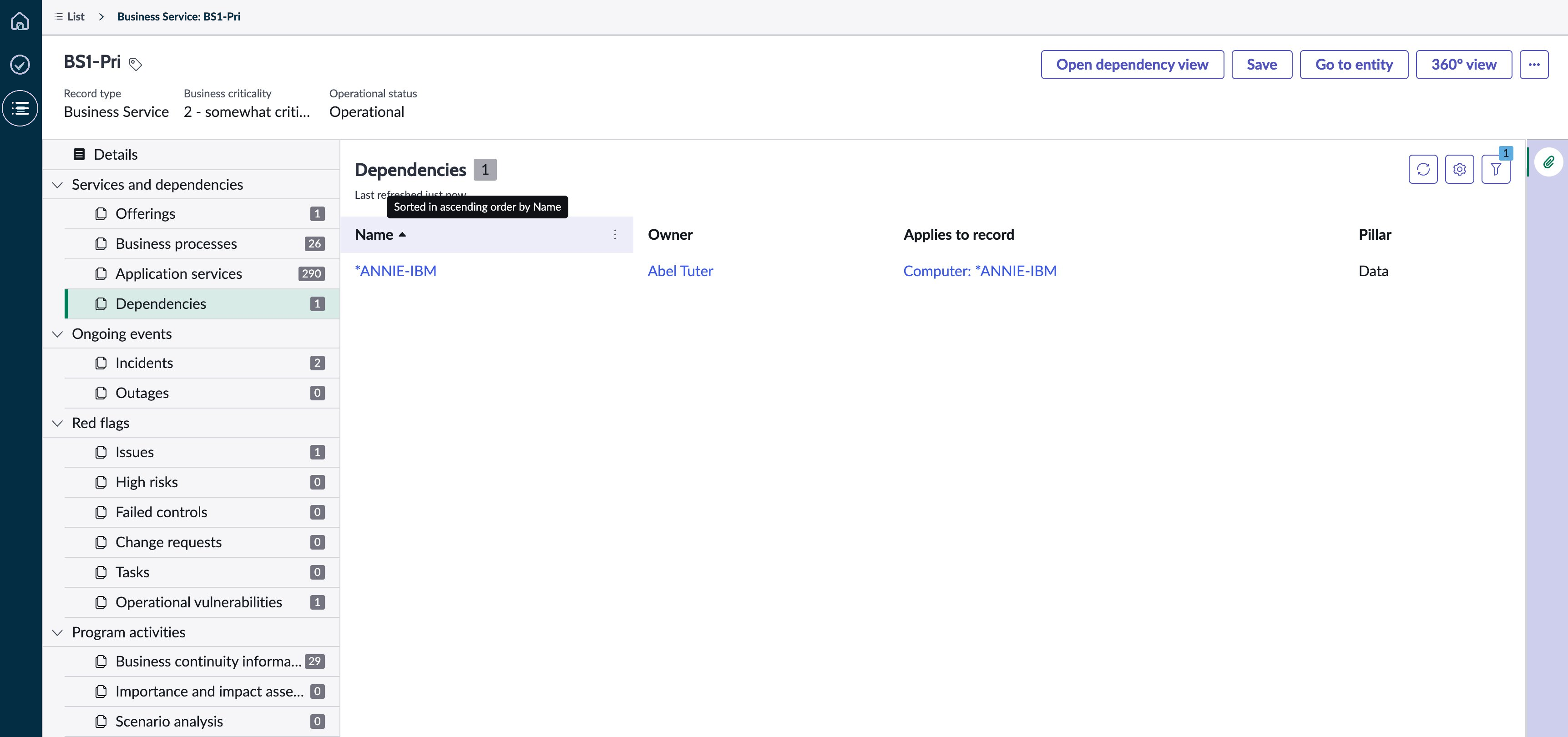Image resolution: width=1568 pixels, height=737 pixels.
Task: Refresh the Dependencies list
Action: point(1422,169)
